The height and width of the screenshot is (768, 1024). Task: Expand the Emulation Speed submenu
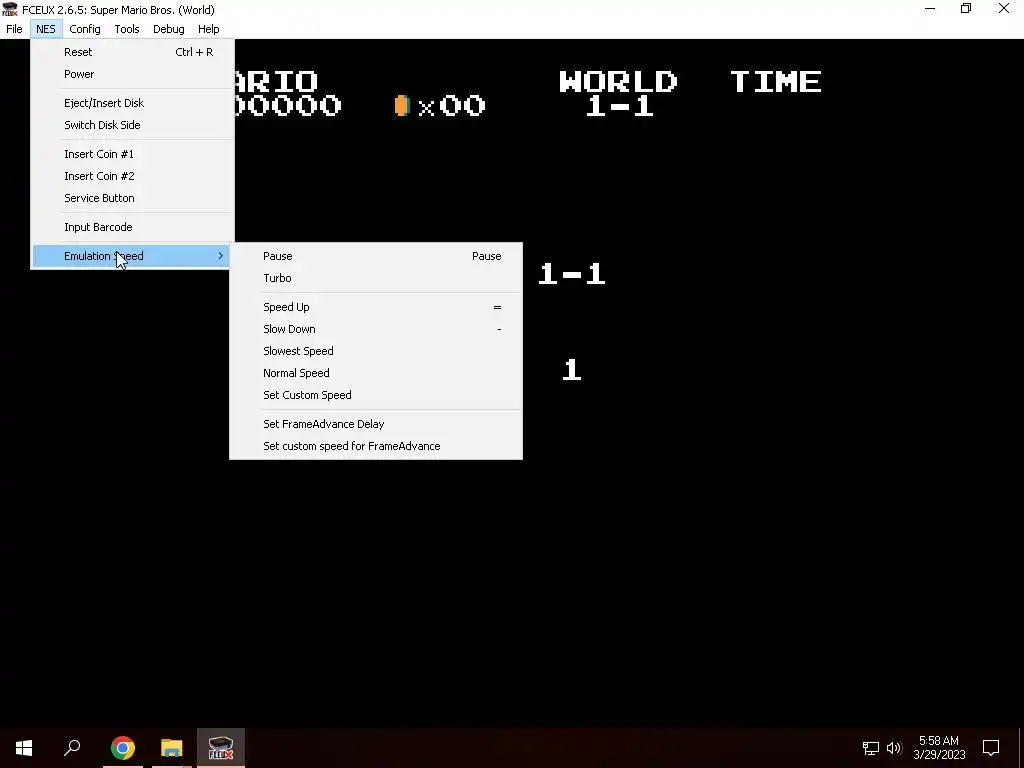[x=133, y=256]
